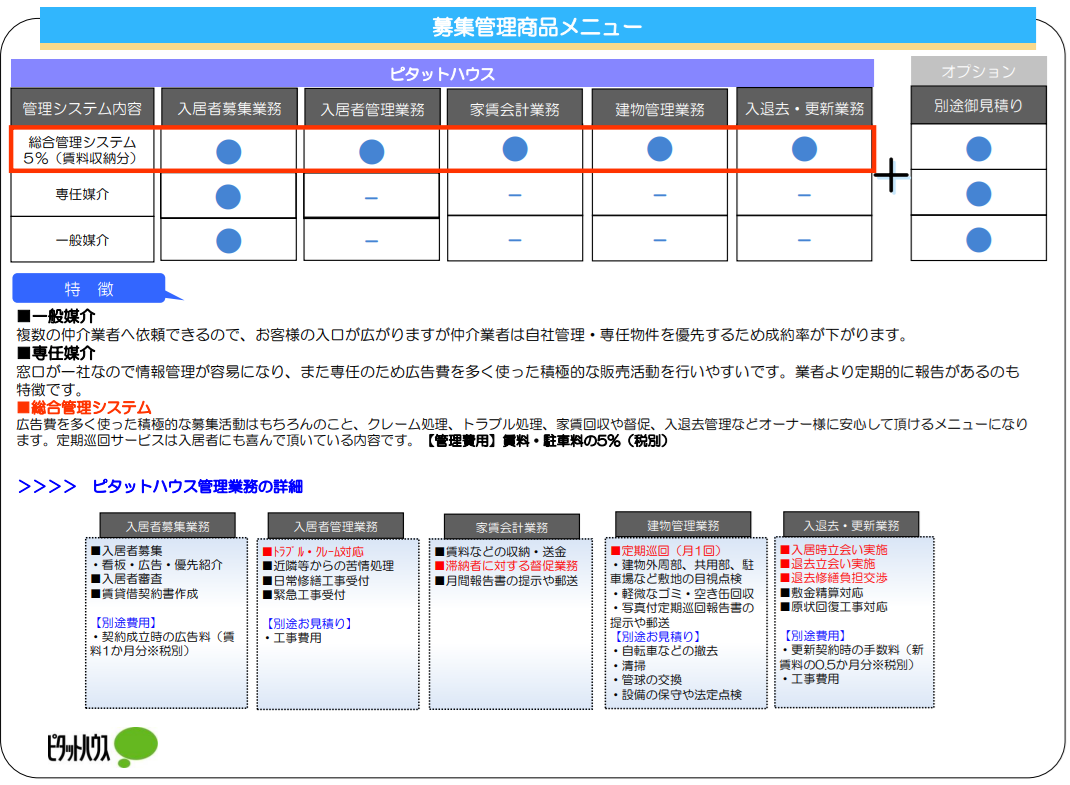Click the blue dot for 総合管理システム under 建物管理業務

tap(659, 149)
